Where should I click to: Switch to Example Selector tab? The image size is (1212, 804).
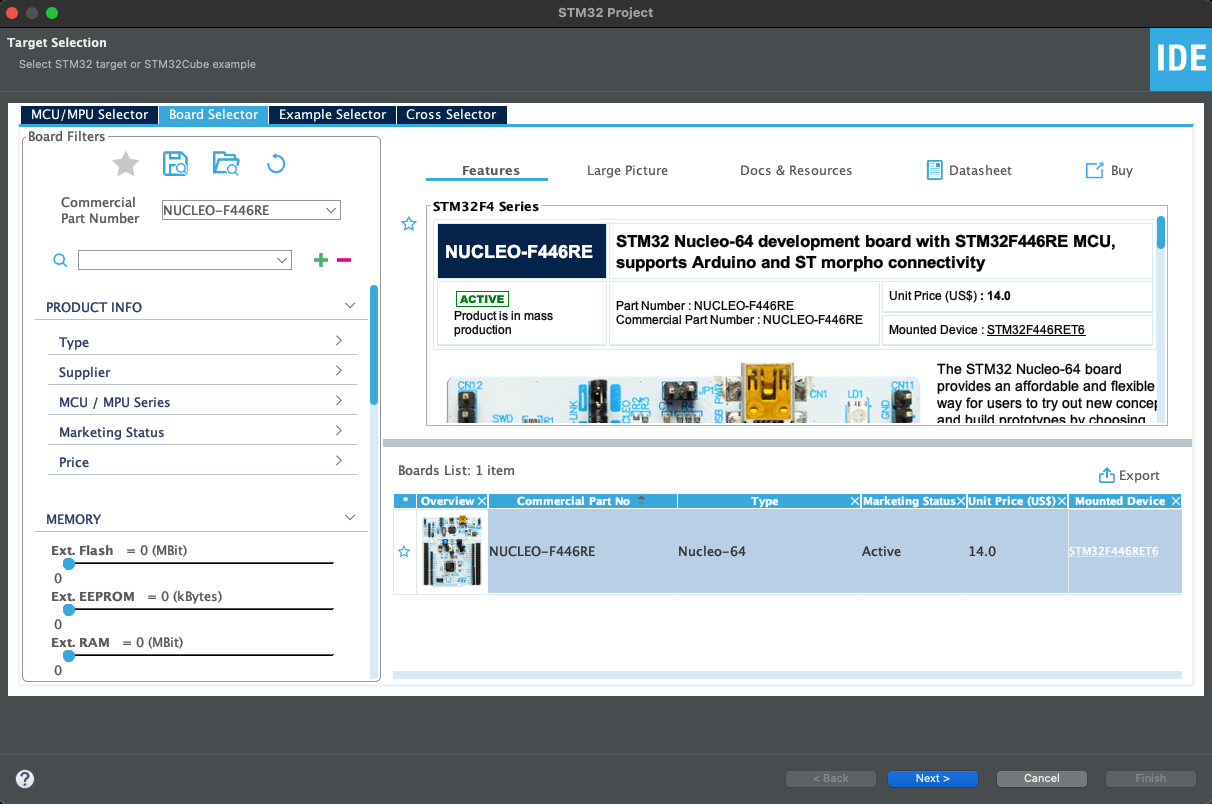[332, 114]
